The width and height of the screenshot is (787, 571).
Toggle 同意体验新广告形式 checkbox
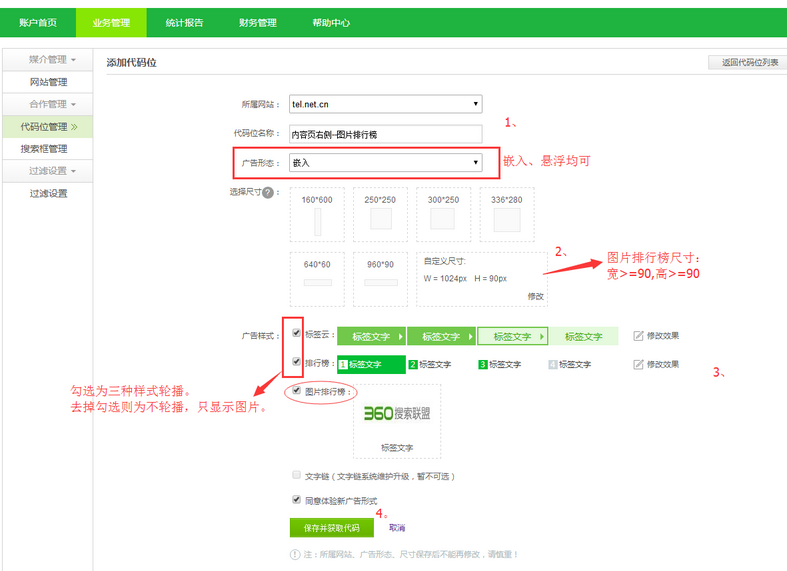[x=297, y=499]
